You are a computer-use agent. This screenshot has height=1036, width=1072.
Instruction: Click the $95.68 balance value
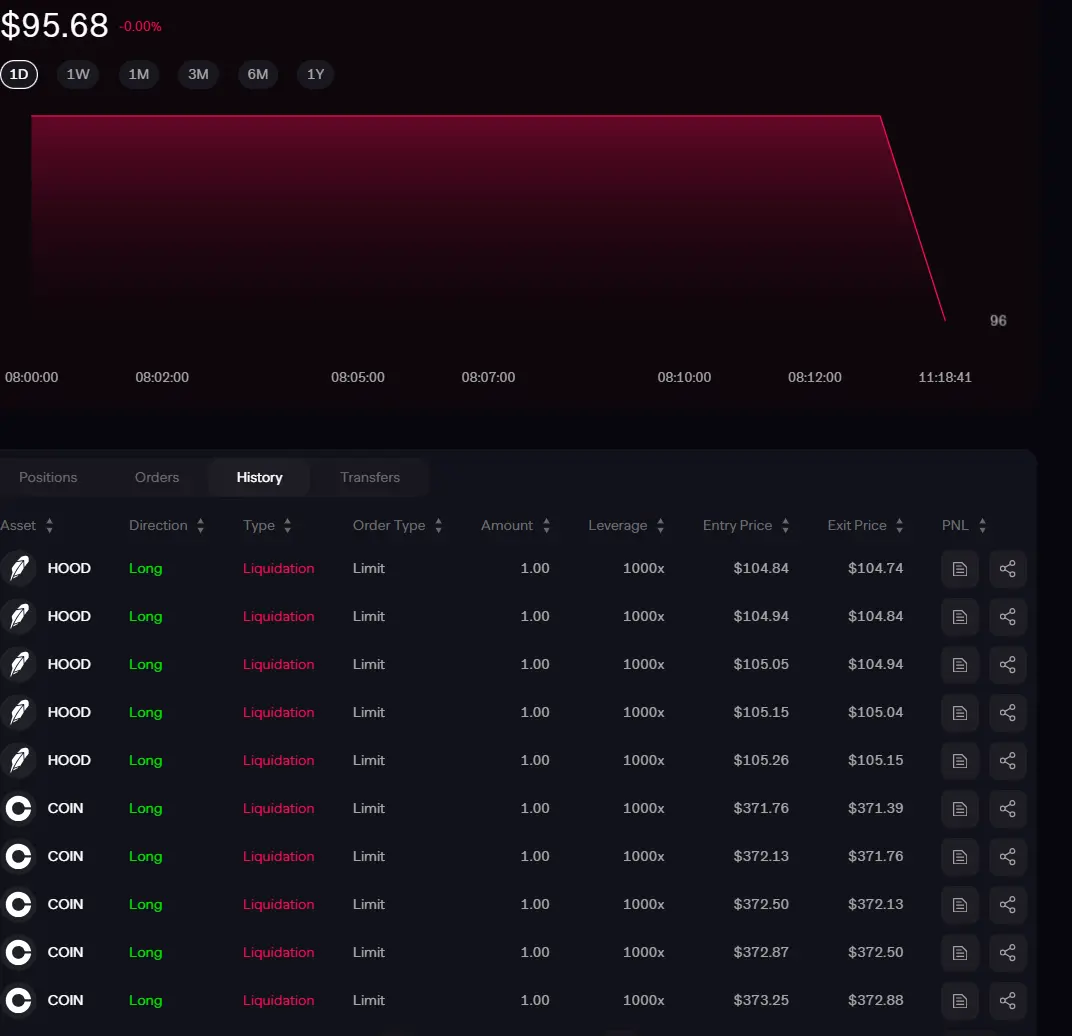pyautogui.click(x=55, y=26)
